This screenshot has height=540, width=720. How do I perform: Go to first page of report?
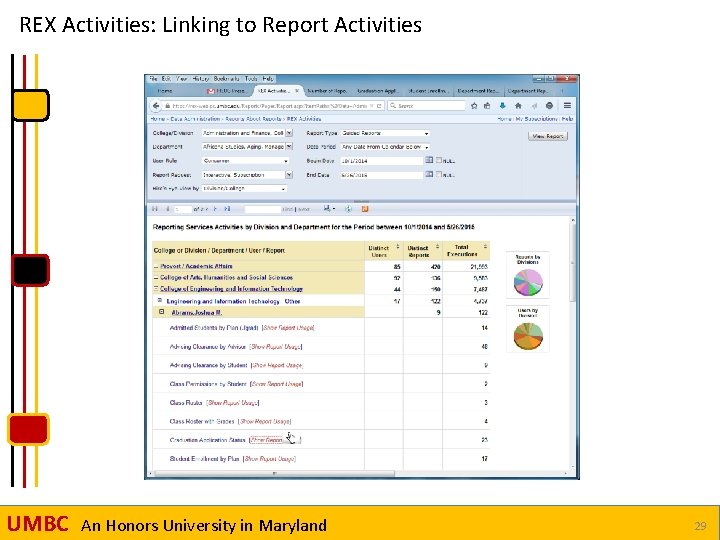155,209
